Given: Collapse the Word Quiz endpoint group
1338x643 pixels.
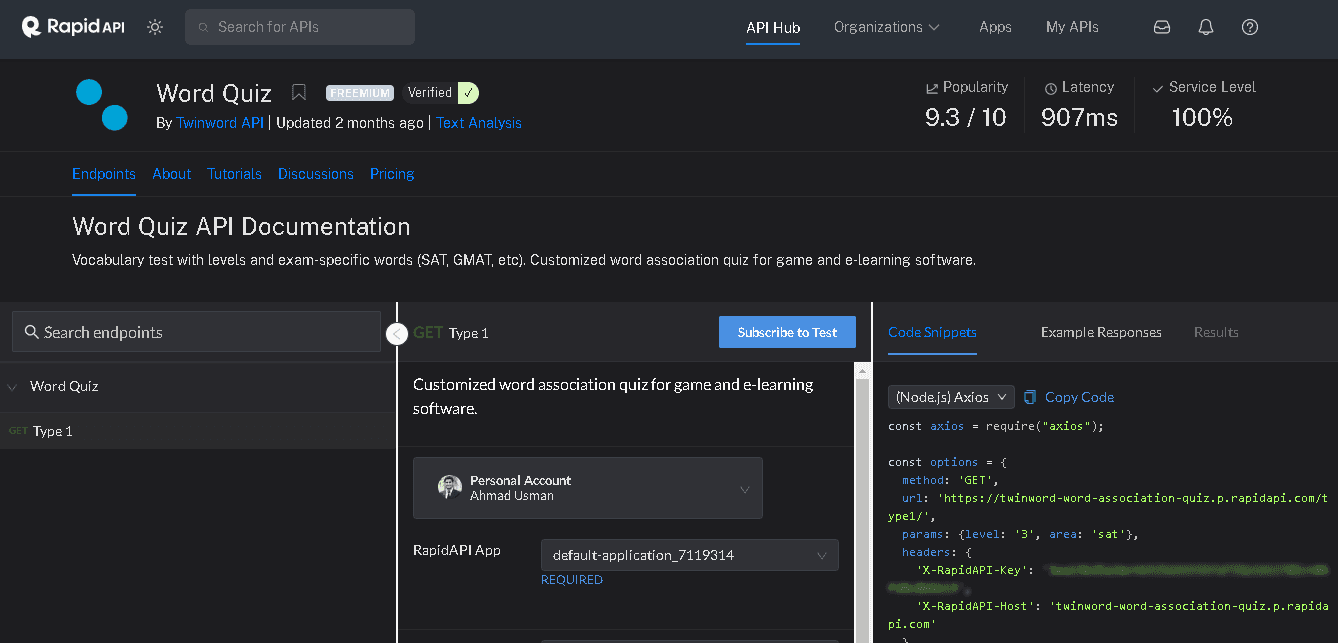Looking at the screenshot, I should [13, 386].
